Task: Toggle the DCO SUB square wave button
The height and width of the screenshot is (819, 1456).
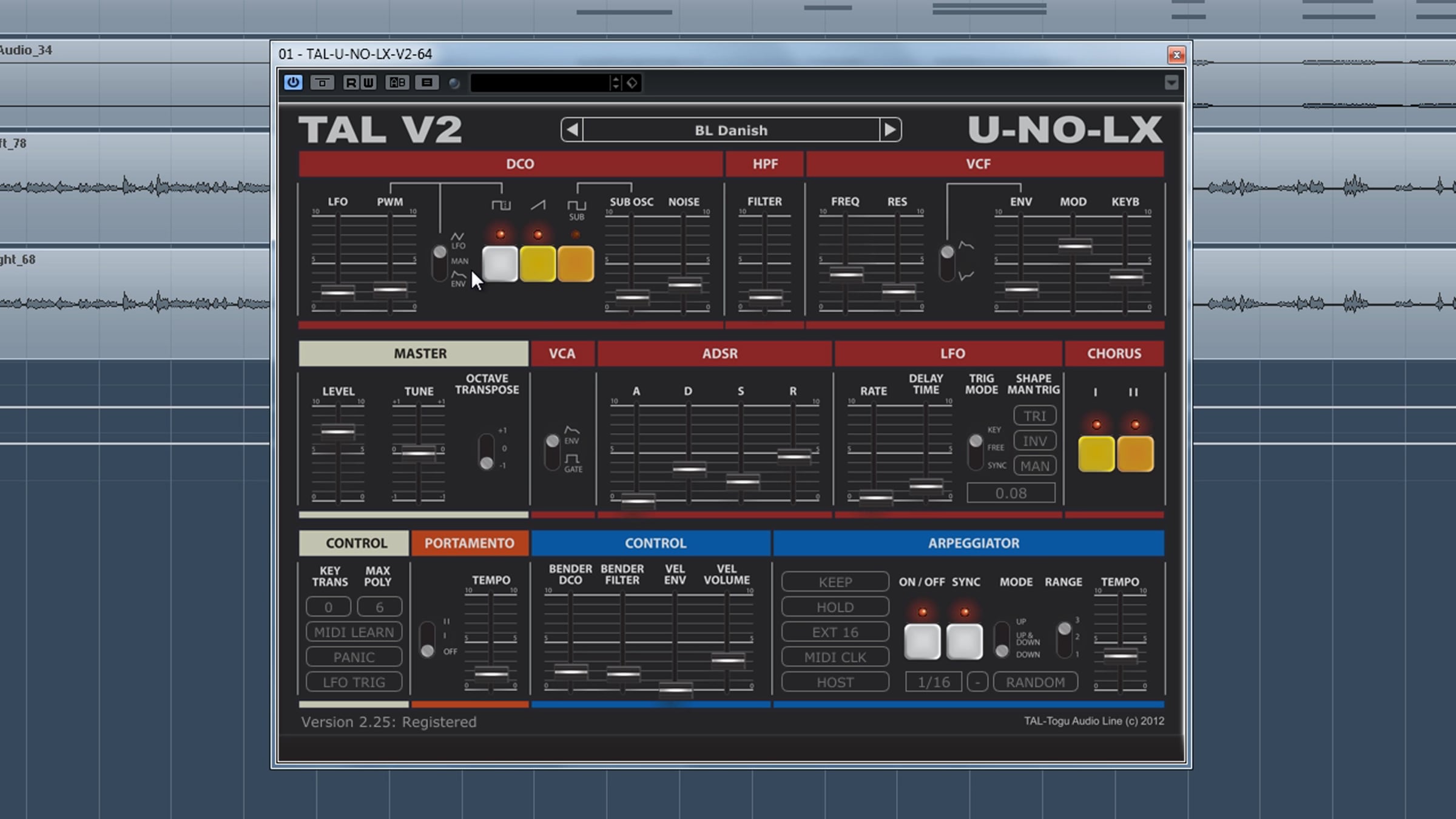Action: click(576, 264)
